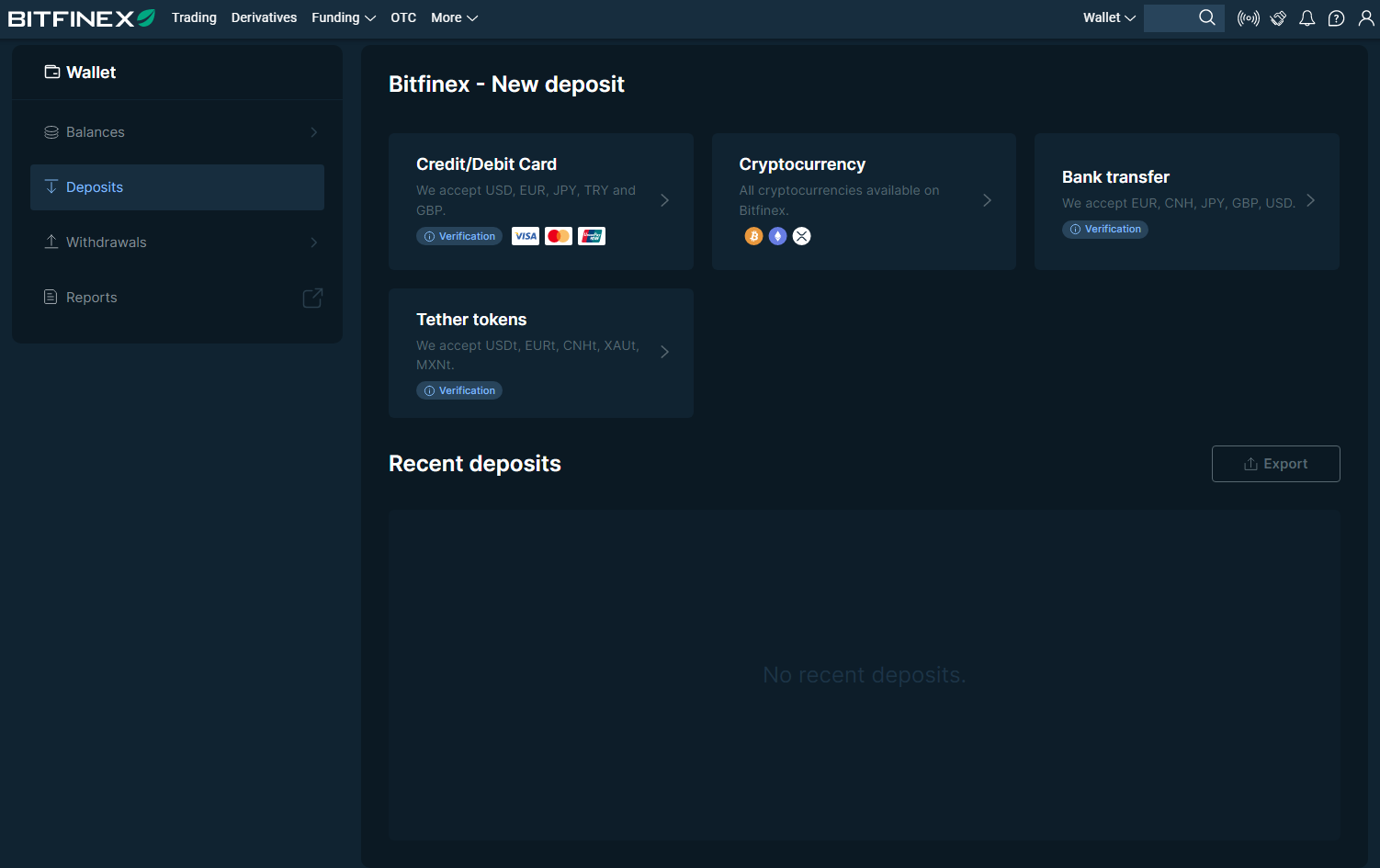Click Verification badge under Tether tokens
Screen dimensions: 1380x868
coord(459,390)
